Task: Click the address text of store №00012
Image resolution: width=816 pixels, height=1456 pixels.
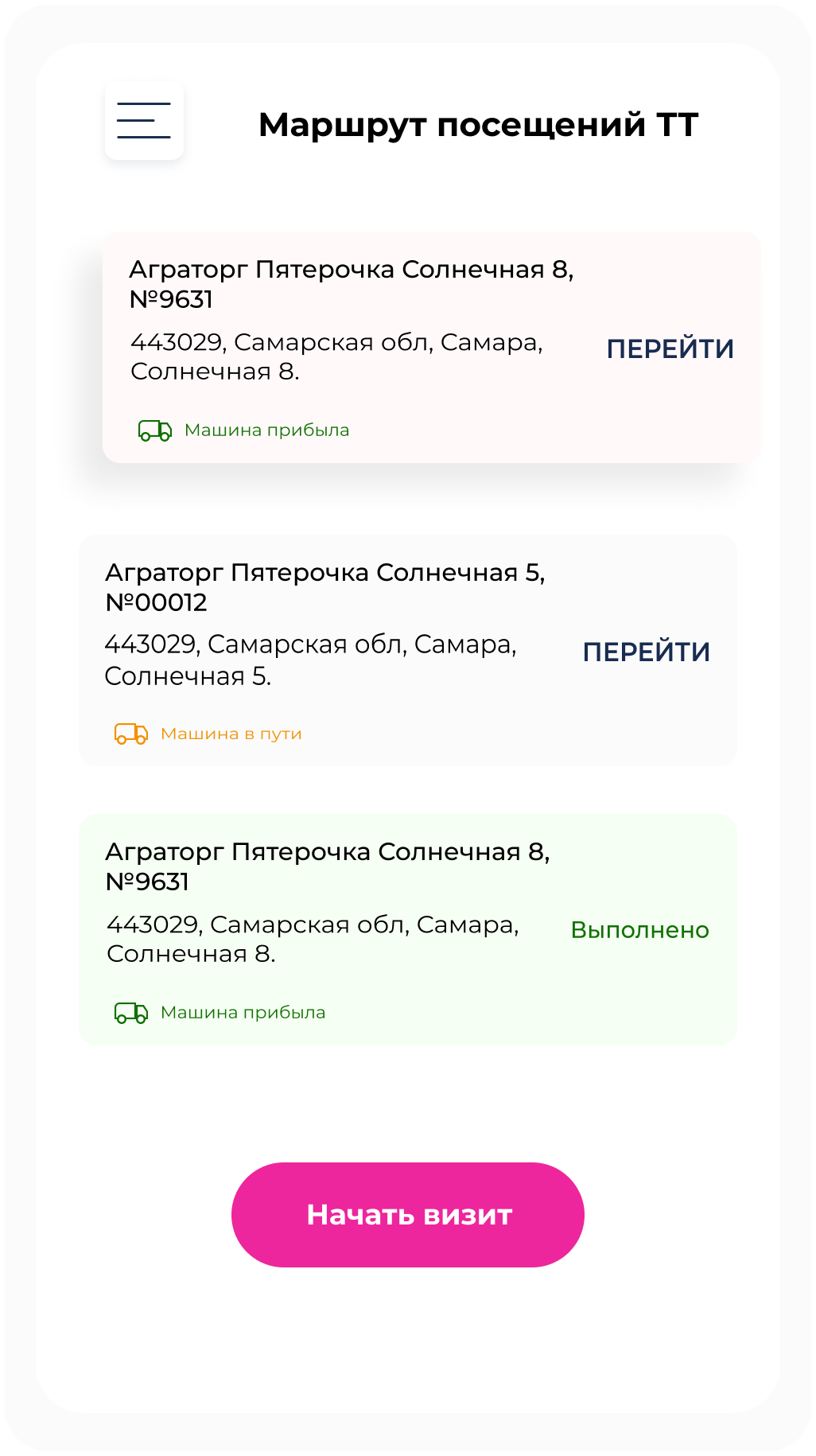Action: [x=312, y=660]
